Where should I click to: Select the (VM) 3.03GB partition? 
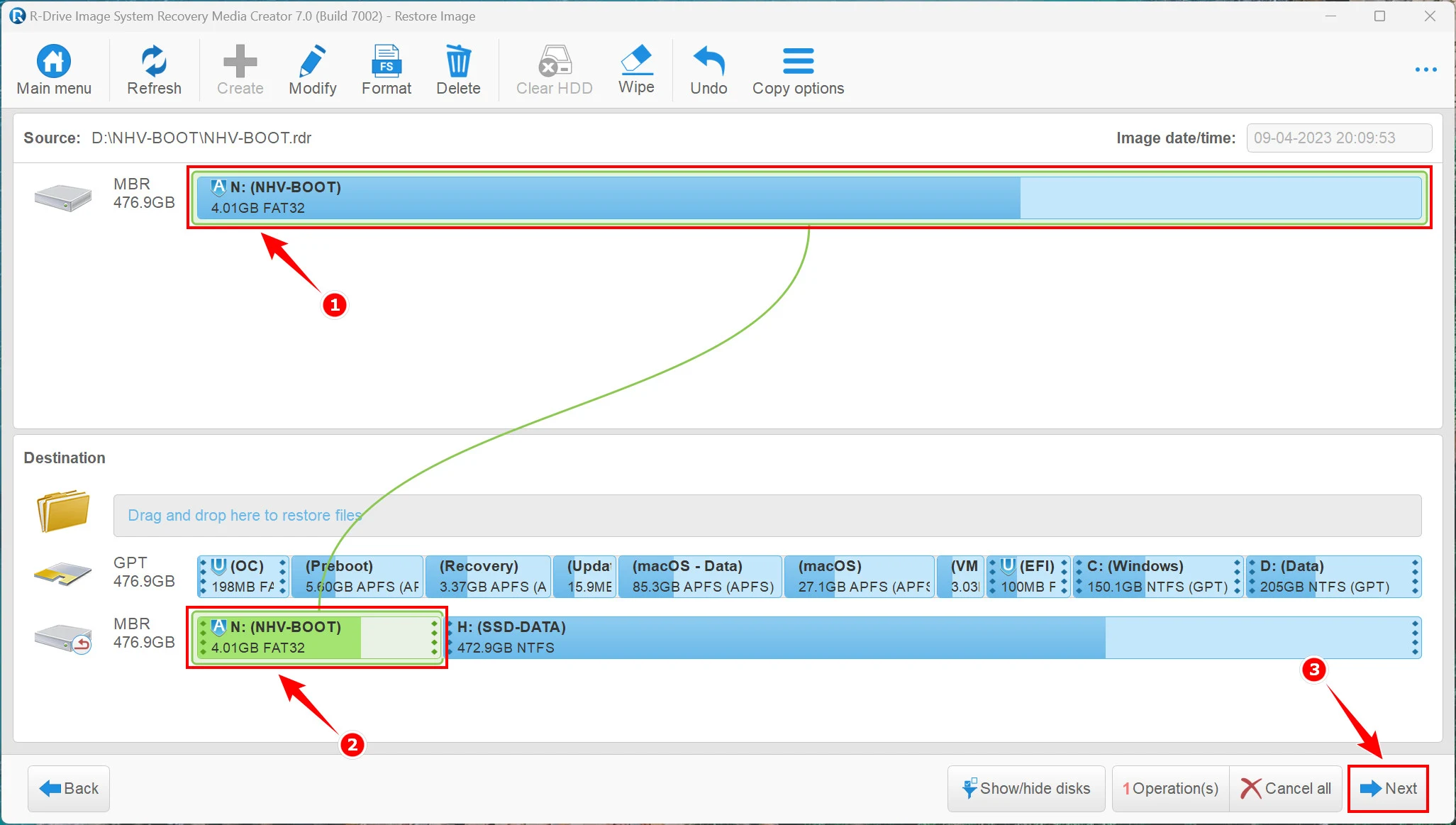(961, 577)
